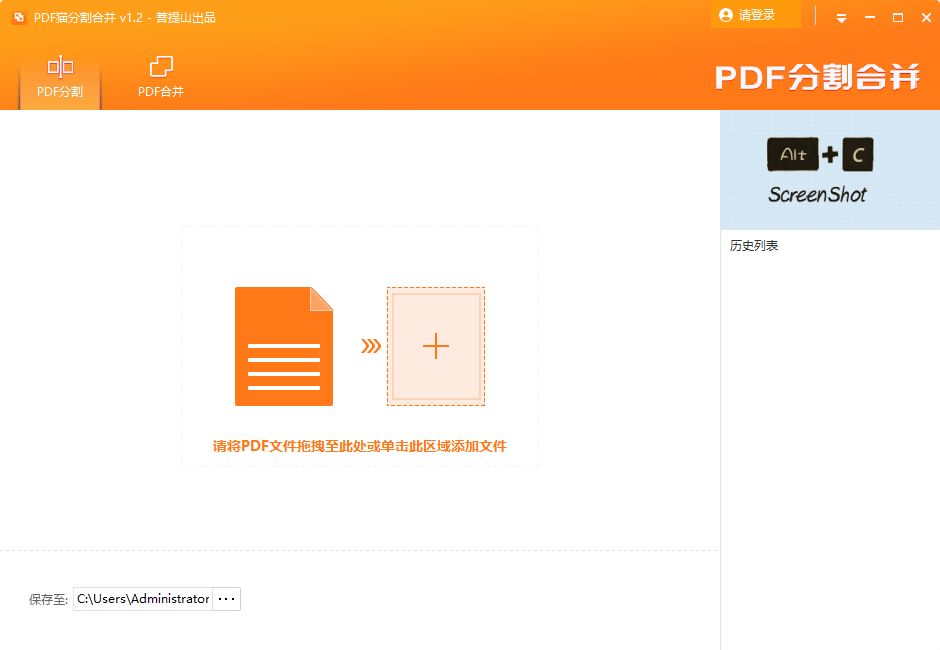Click the plus icon in the dashed box
The height and width of the screenshot is (650, 940).
pyautogui.click(x=436, y=346)
